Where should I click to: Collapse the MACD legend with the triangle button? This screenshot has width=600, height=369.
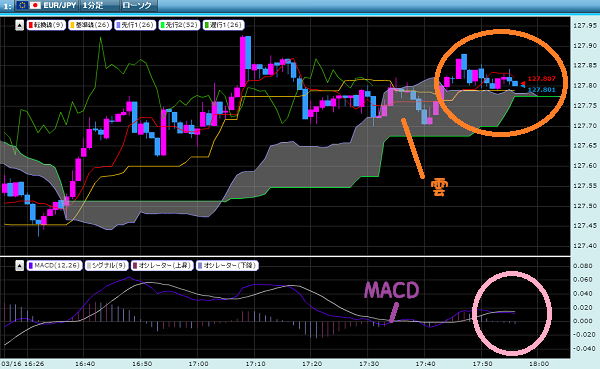(20, 265)
